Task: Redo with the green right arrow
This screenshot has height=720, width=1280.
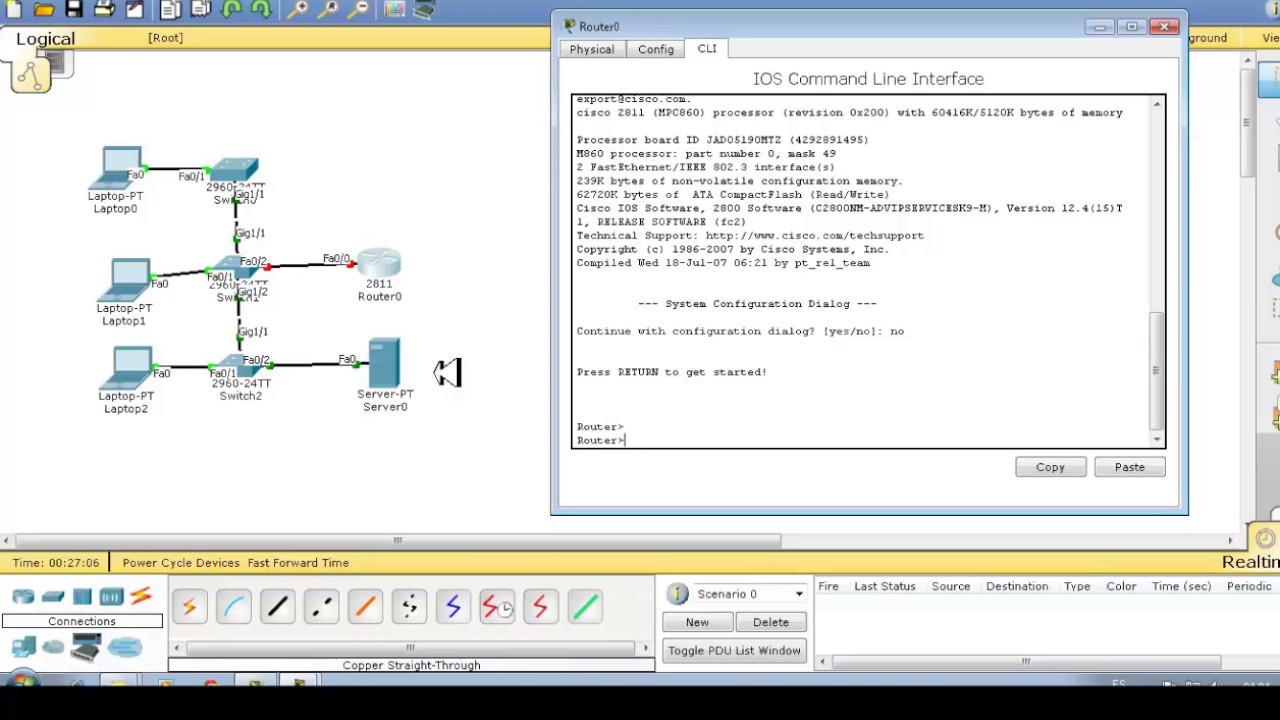Action: 262,9
